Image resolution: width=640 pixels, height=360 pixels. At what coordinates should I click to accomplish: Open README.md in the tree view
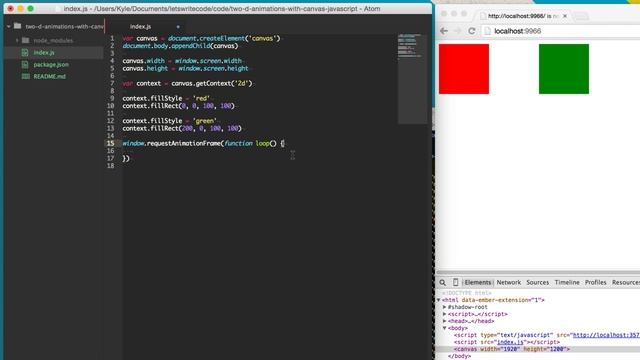[49, 76]
